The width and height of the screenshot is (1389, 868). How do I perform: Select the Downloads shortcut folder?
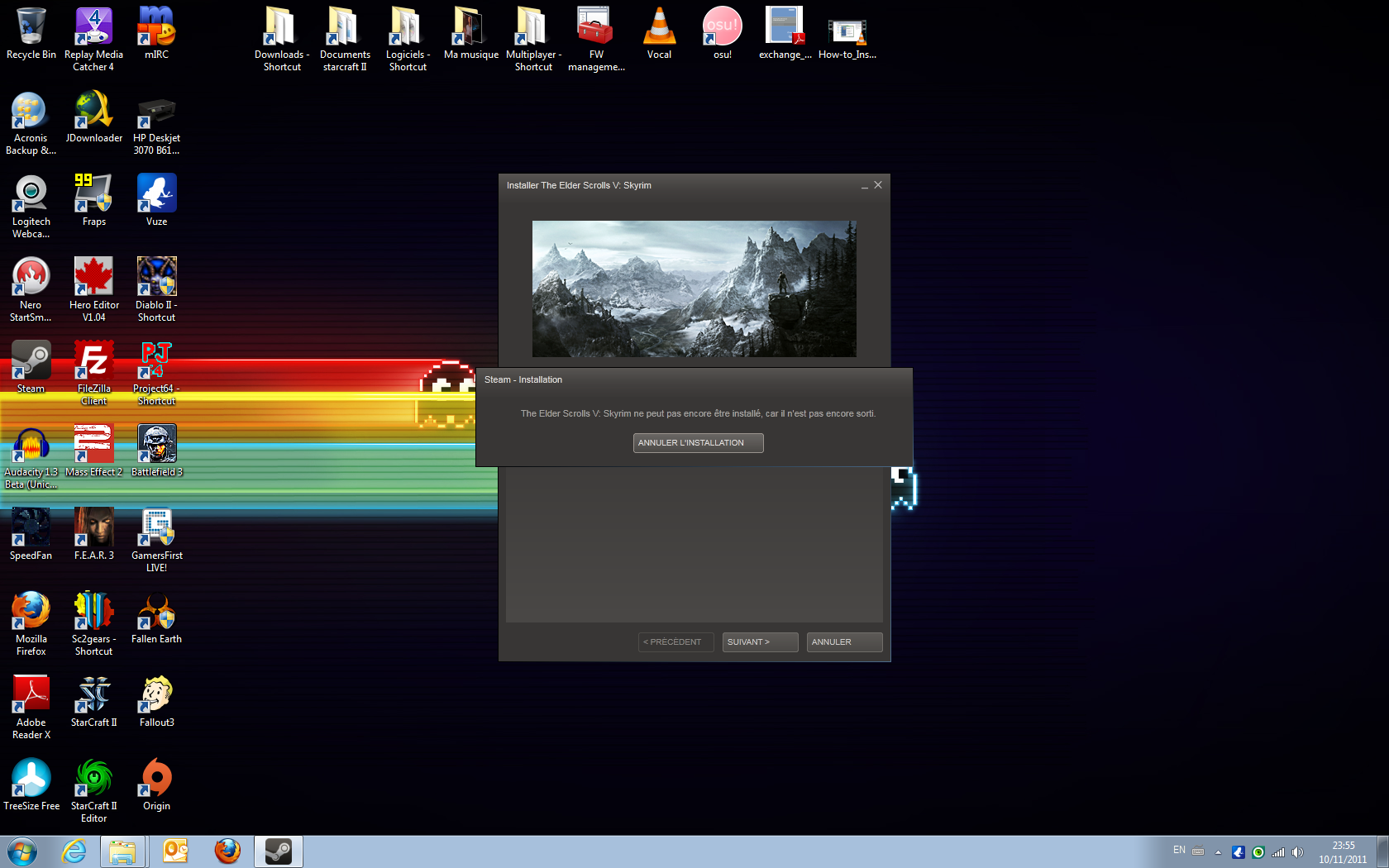(x=282, y=40)
